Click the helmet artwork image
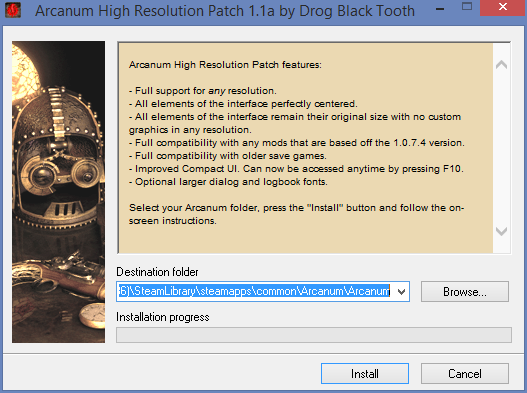The image size is (527, 393). (58, 192)
